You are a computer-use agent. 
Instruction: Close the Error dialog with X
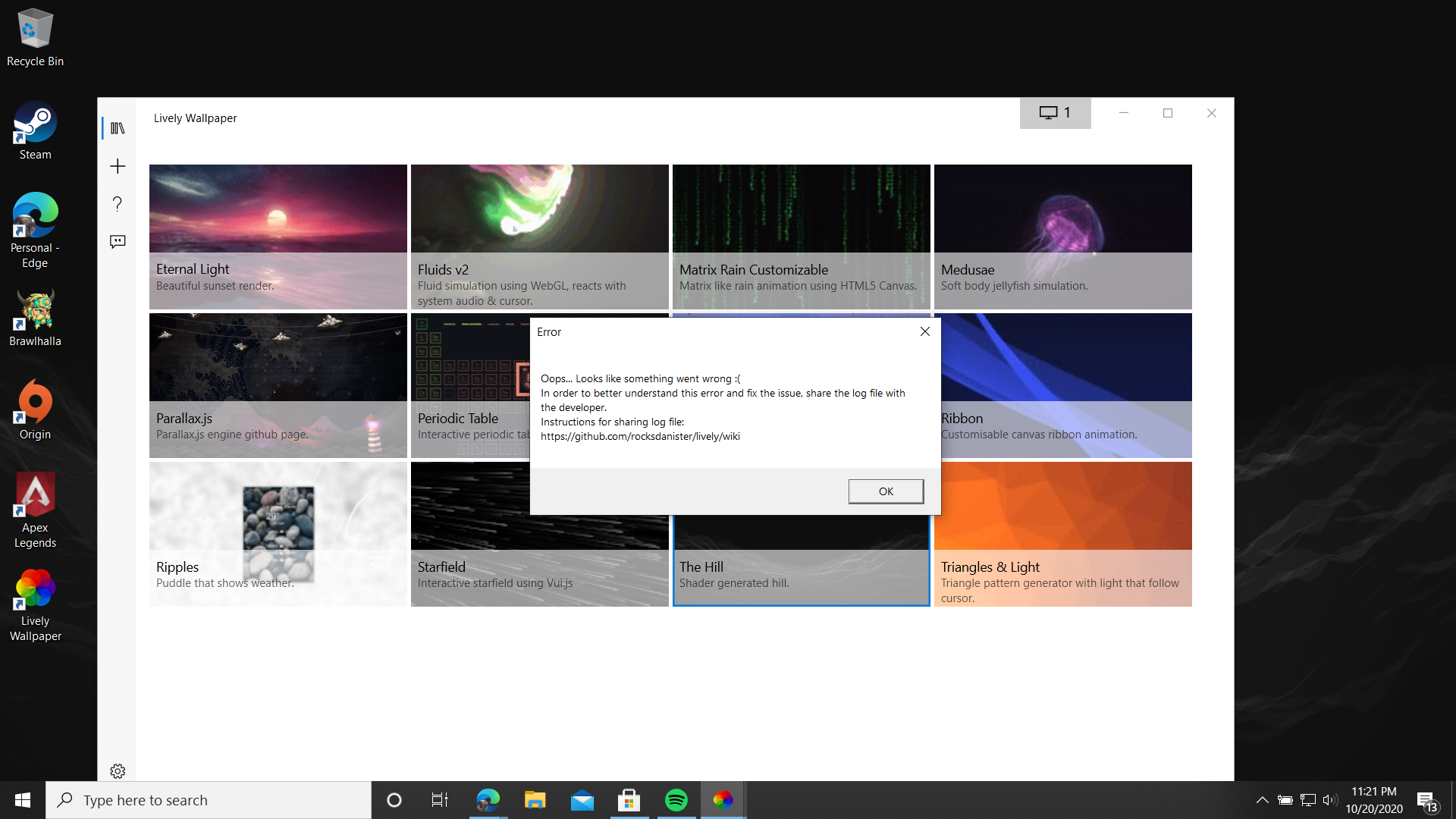pyautogui.click(x=924, y=331)
